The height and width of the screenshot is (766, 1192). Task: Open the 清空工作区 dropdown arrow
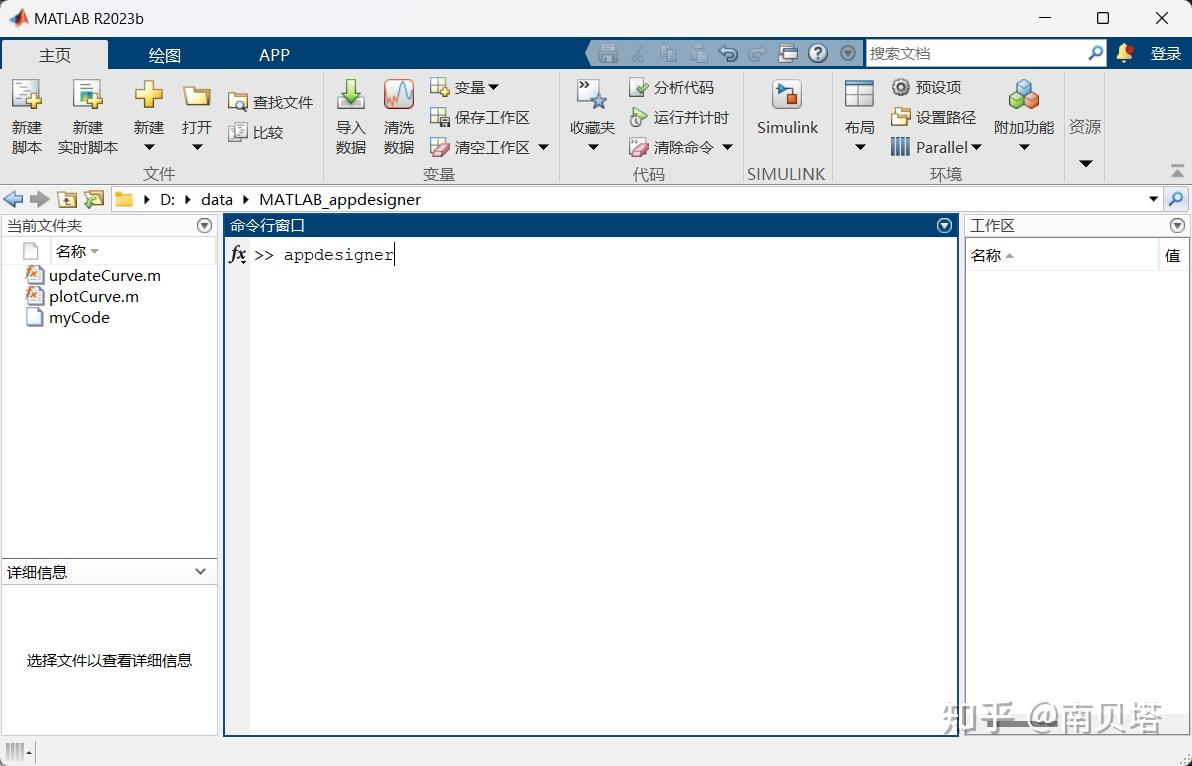[x=541, y=147]
